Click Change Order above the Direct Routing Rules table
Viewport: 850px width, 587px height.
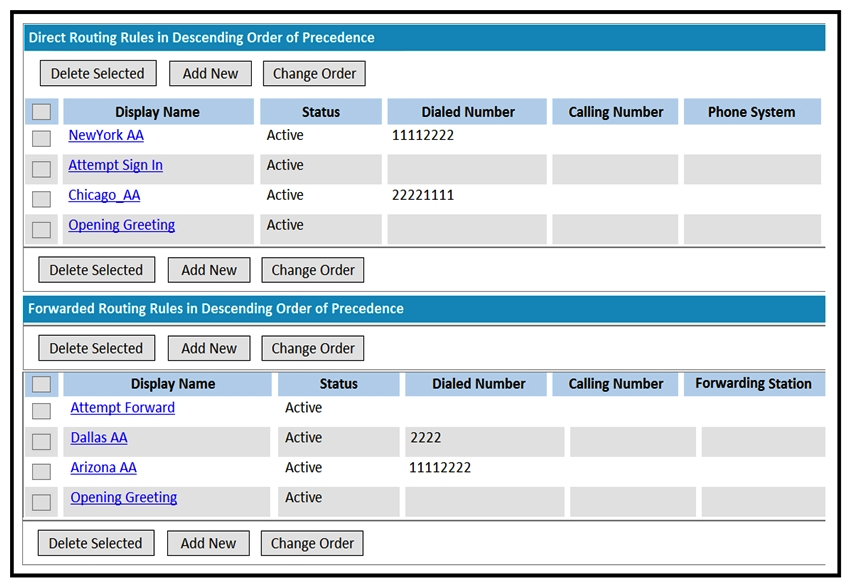[314, 73]
